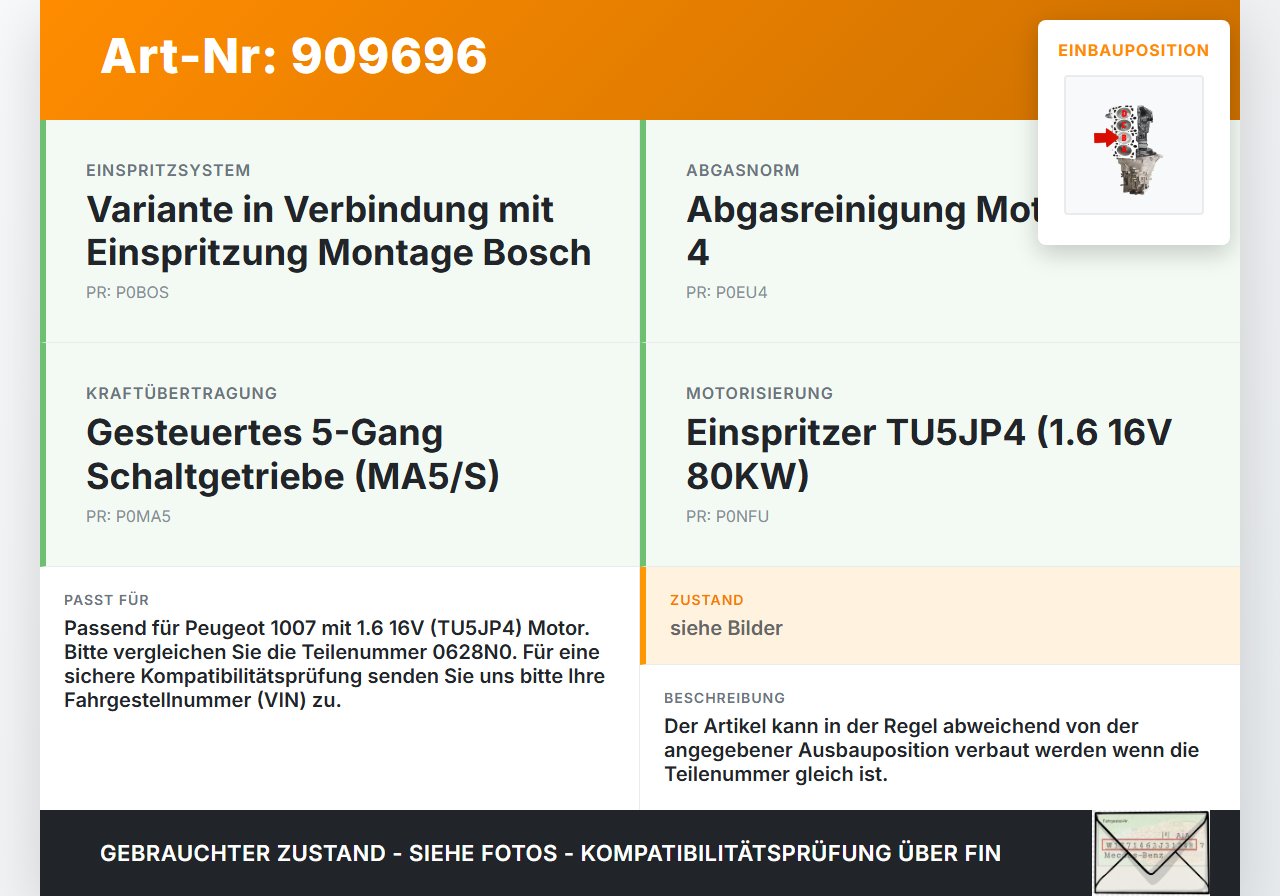Click the PASST FÜR label

click(107, 600)
